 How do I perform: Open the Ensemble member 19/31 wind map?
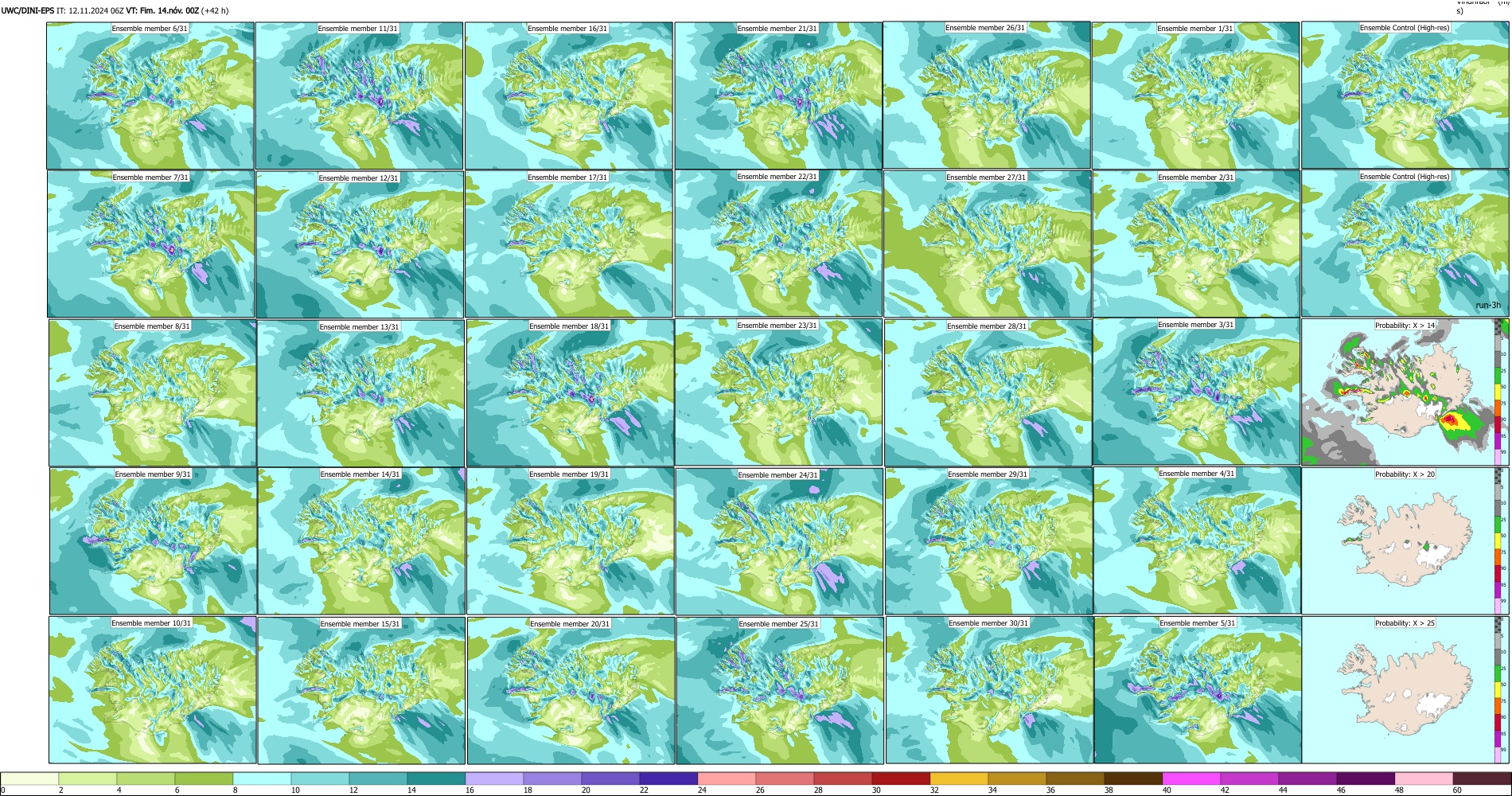(x=570, y=541)
